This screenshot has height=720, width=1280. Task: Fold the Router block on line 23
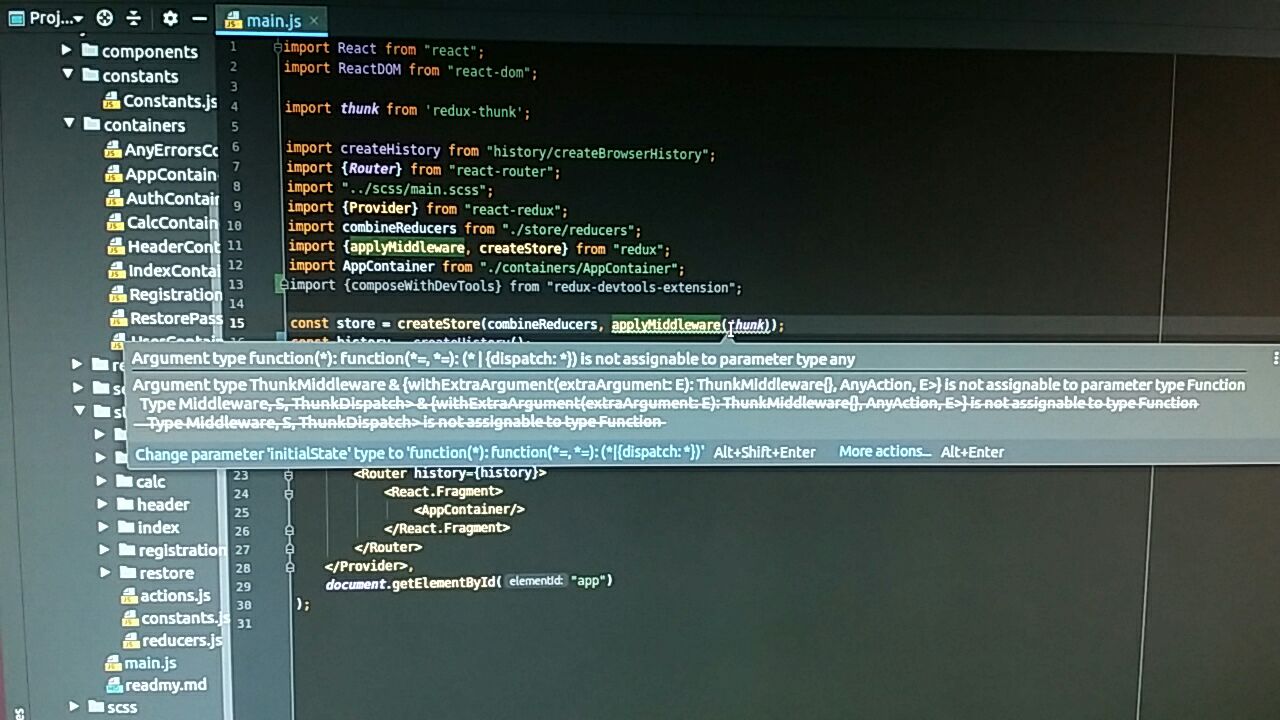click(288, 473)
